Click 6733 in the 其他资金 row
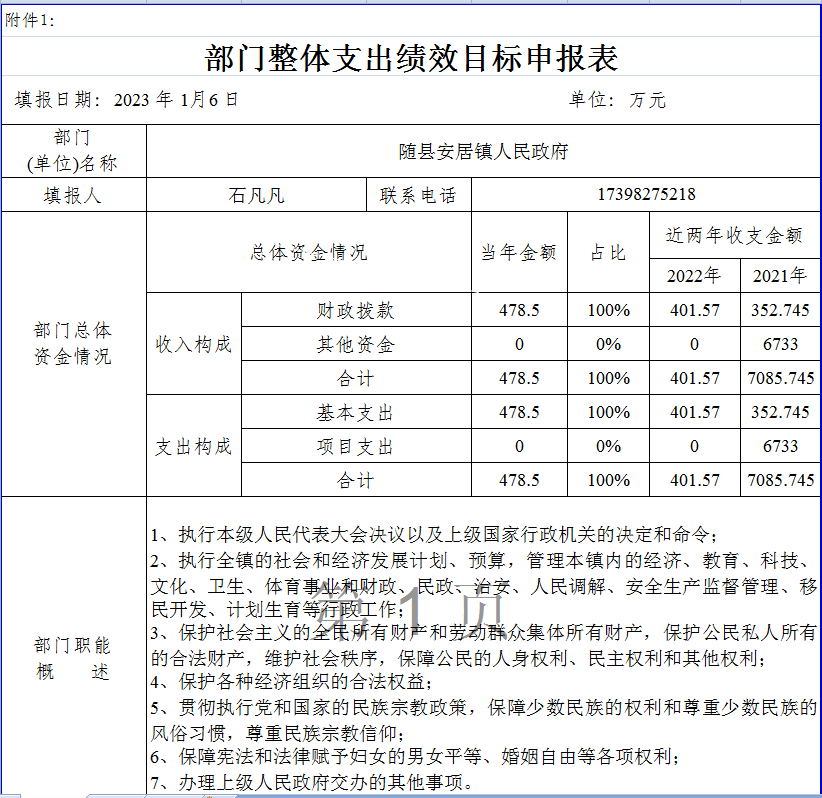822x798 pixels. tap(780, 344)
